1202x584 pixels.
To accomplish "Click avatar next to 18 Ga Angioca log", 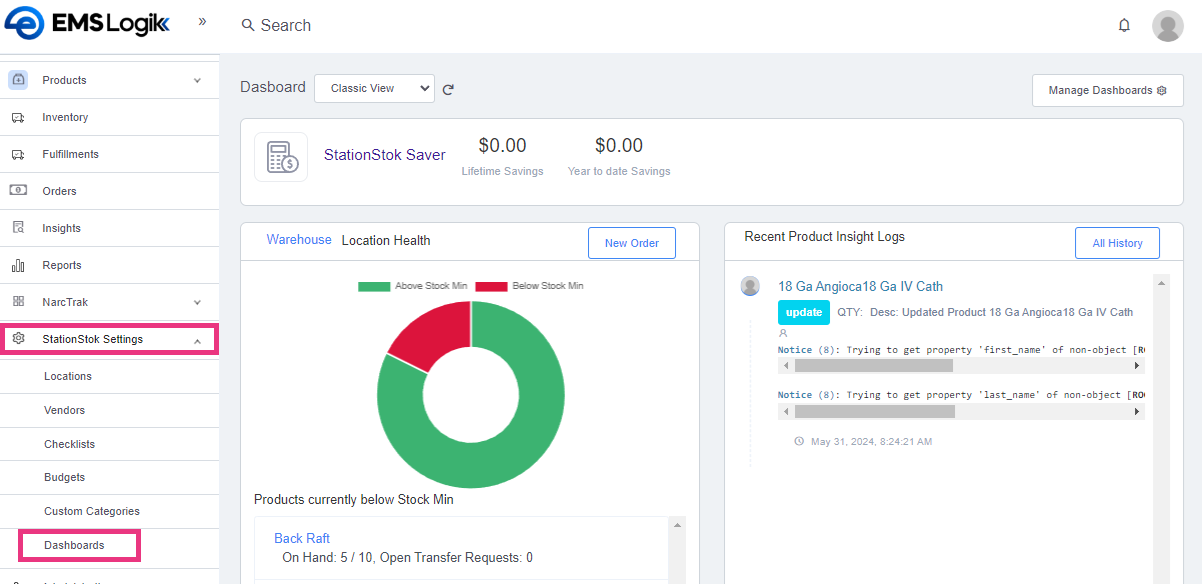I will point(750,286).
